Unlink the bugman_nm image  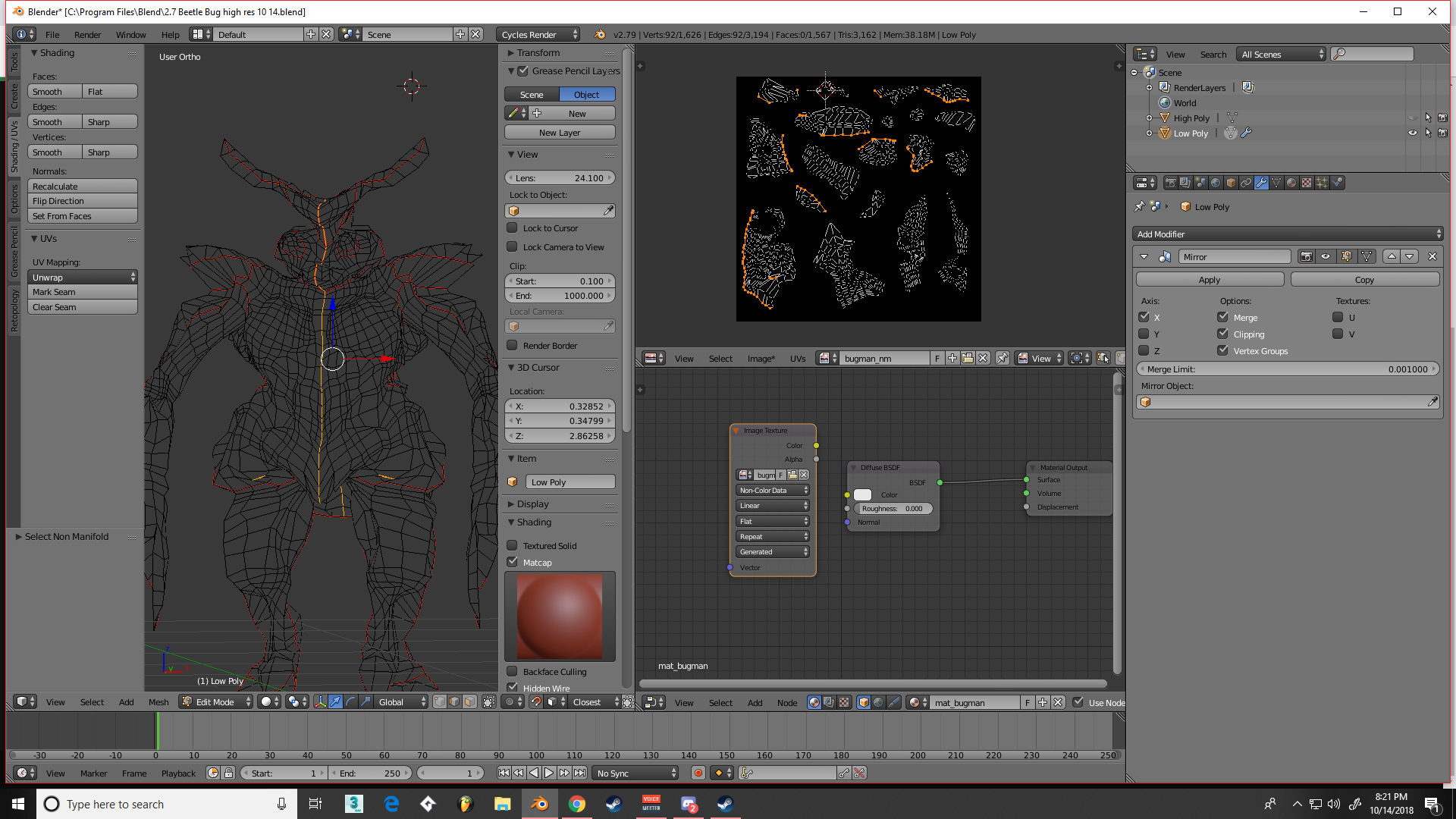click(983, 359)
